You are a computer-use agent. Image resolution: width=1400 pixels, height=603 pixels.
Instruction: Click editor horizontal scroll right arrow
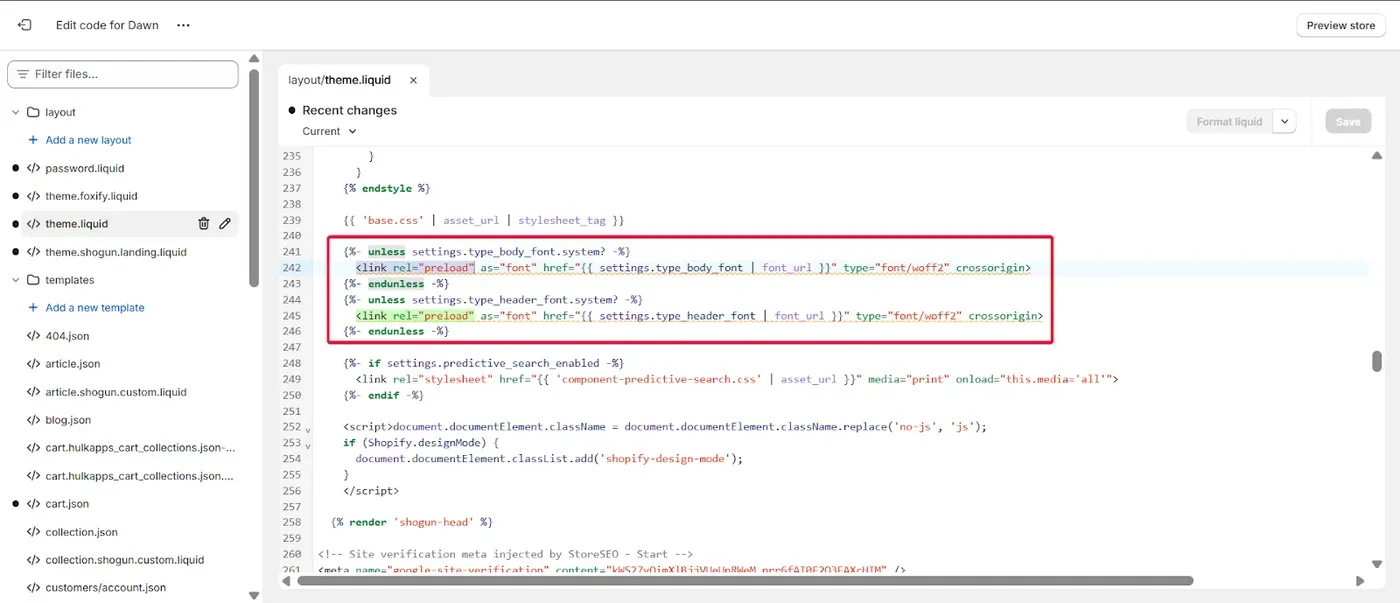tap(1360, 580)
